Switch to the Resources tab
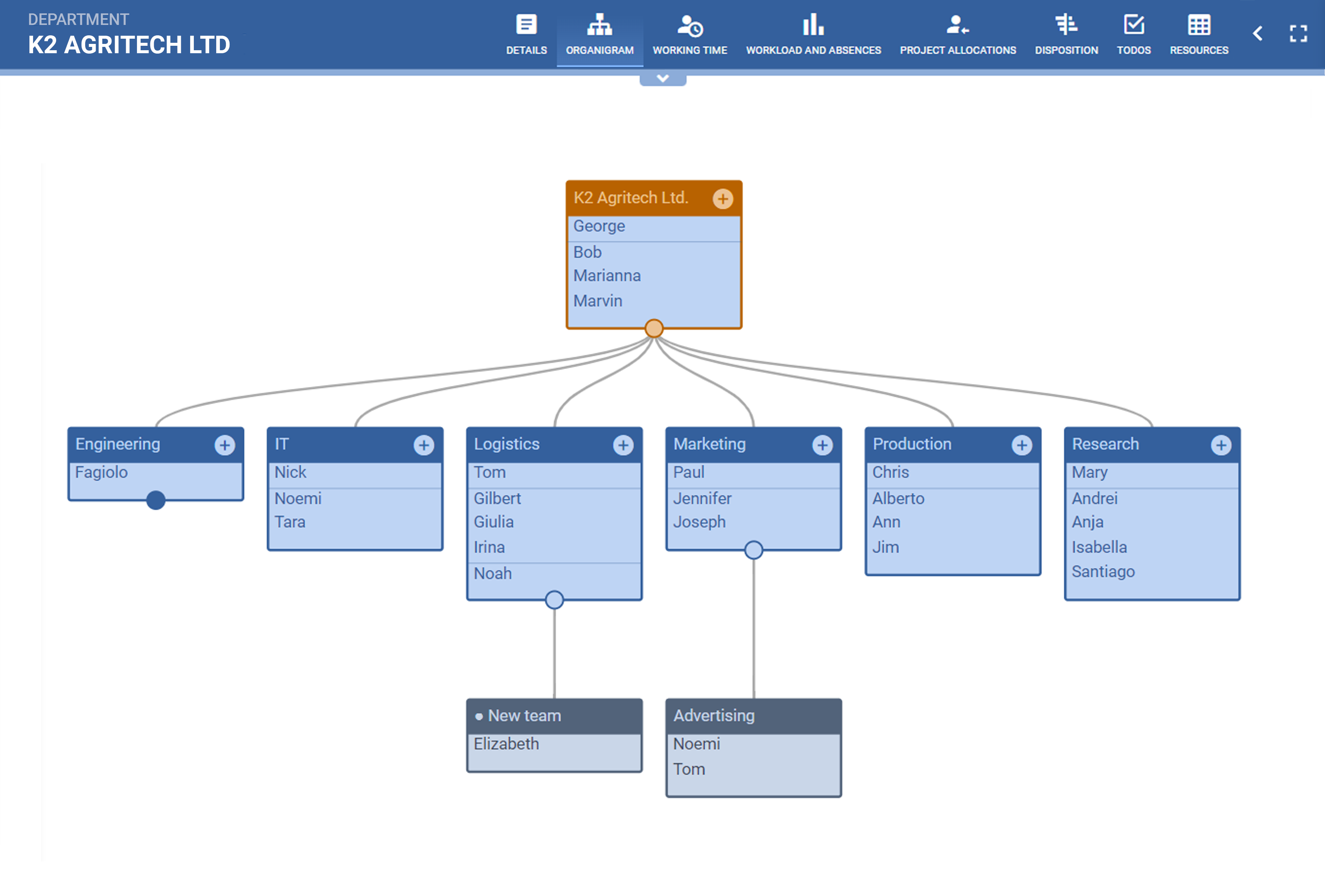1325x896 pixels. pyautogui.click(x=1199, y=35)
